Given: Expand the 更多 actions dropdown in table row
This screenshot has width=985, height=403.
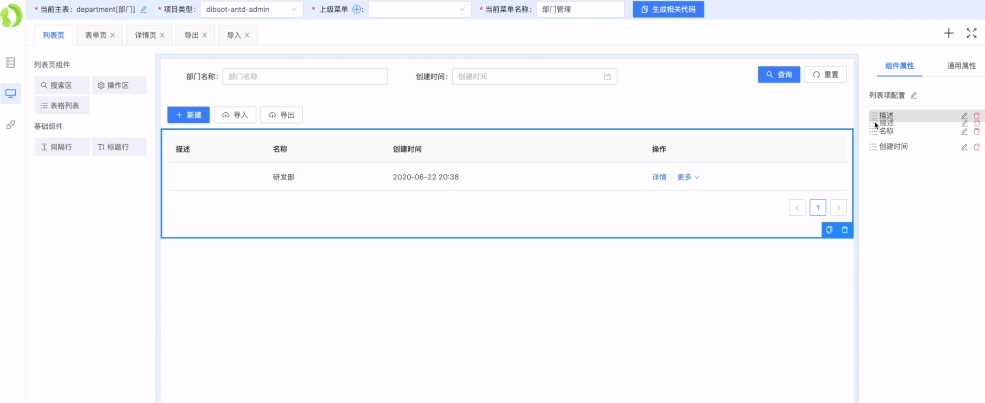Looking at the screenshot, I should pos(688,177).
